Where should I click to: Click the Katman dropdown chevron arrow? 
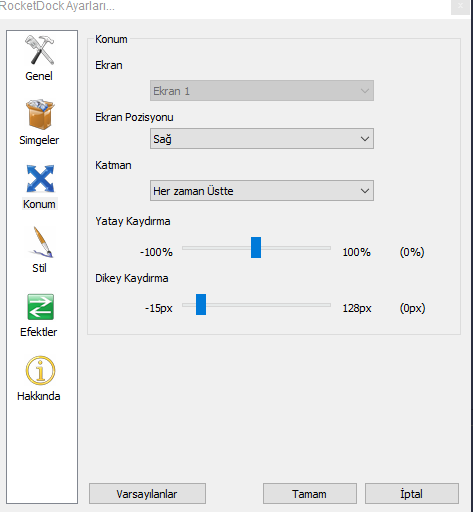[365, 191]
